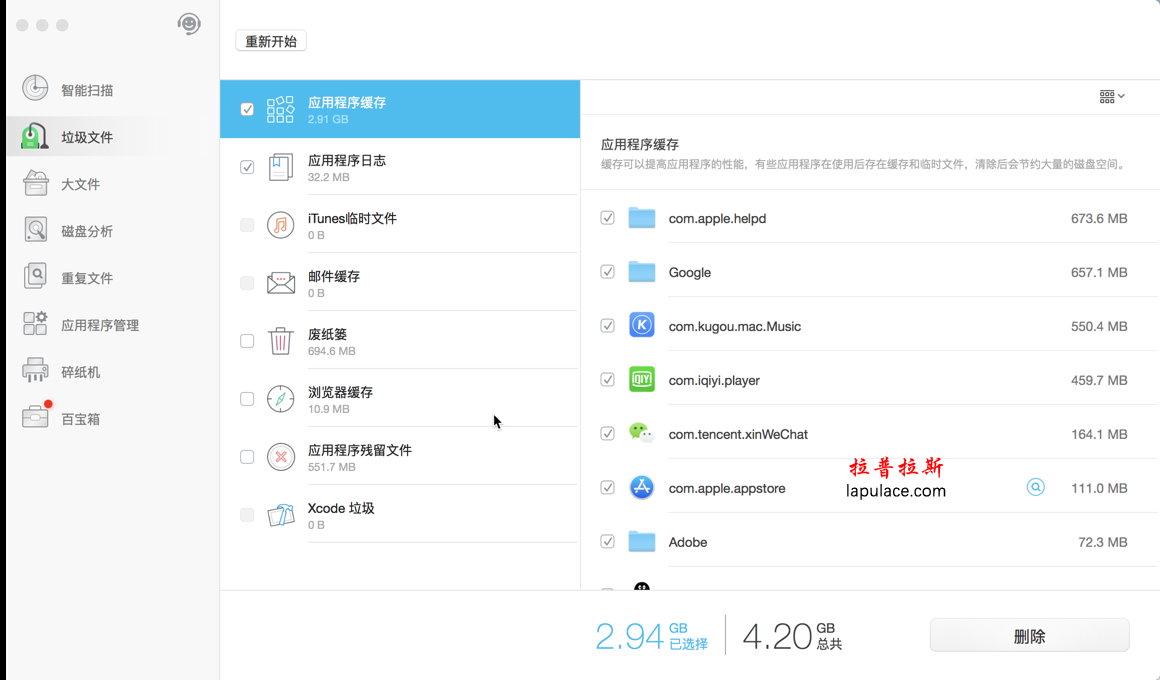
Task: Uncheck the Google cache folder
Action: tap(607, 271)
